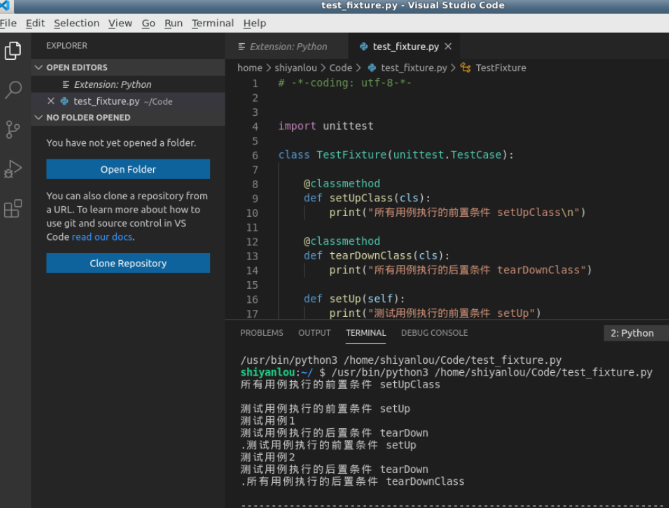Click line number 13 in the gutter
The width and height of the screenshot is (669, 508).
tap(252, 256)
